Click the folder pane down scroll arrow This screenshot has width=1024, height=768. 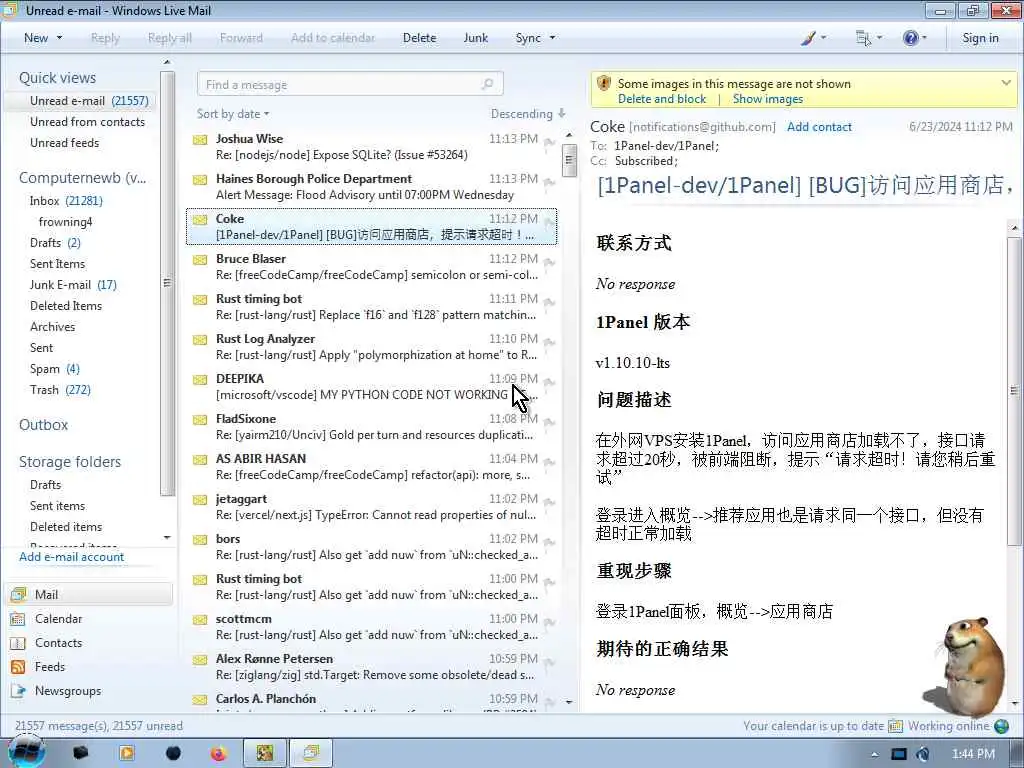pyautogui.click(x=167, y=537)
